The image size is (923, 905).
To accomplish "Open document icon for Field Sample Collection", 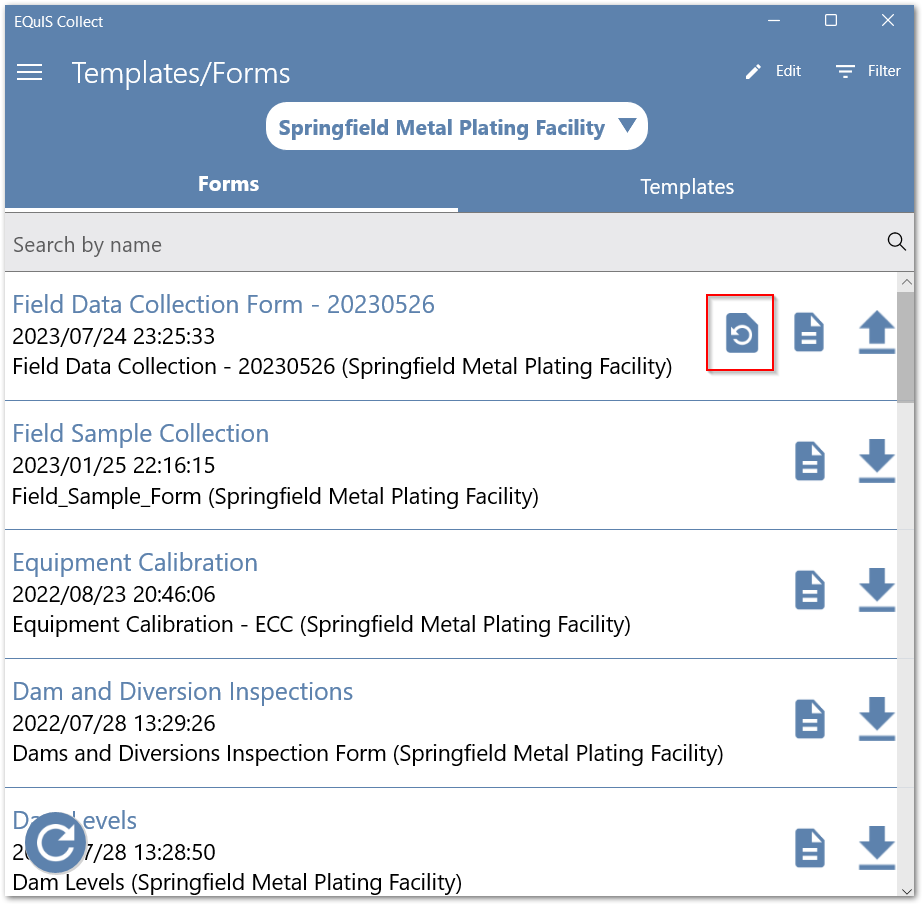I will 809,461.
